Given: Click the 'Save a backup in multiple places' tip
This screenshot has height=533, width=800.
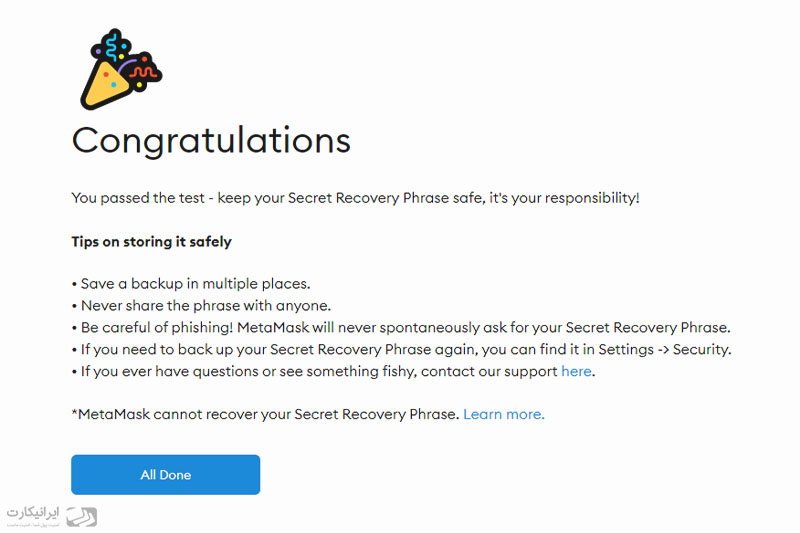Looking at the screenshot, I should [191, 284].
